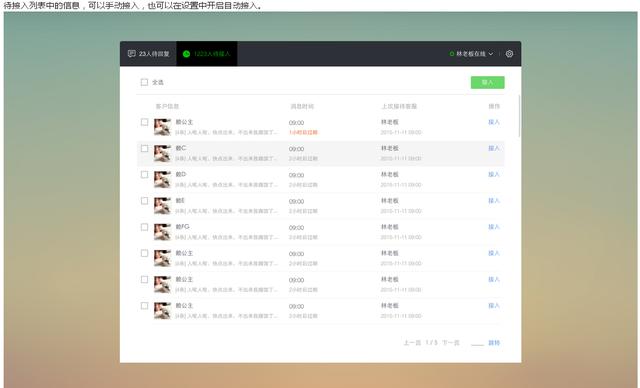The image size is (640, 388).
Task: Select the 赖E row checkbox
Action: 144,201
